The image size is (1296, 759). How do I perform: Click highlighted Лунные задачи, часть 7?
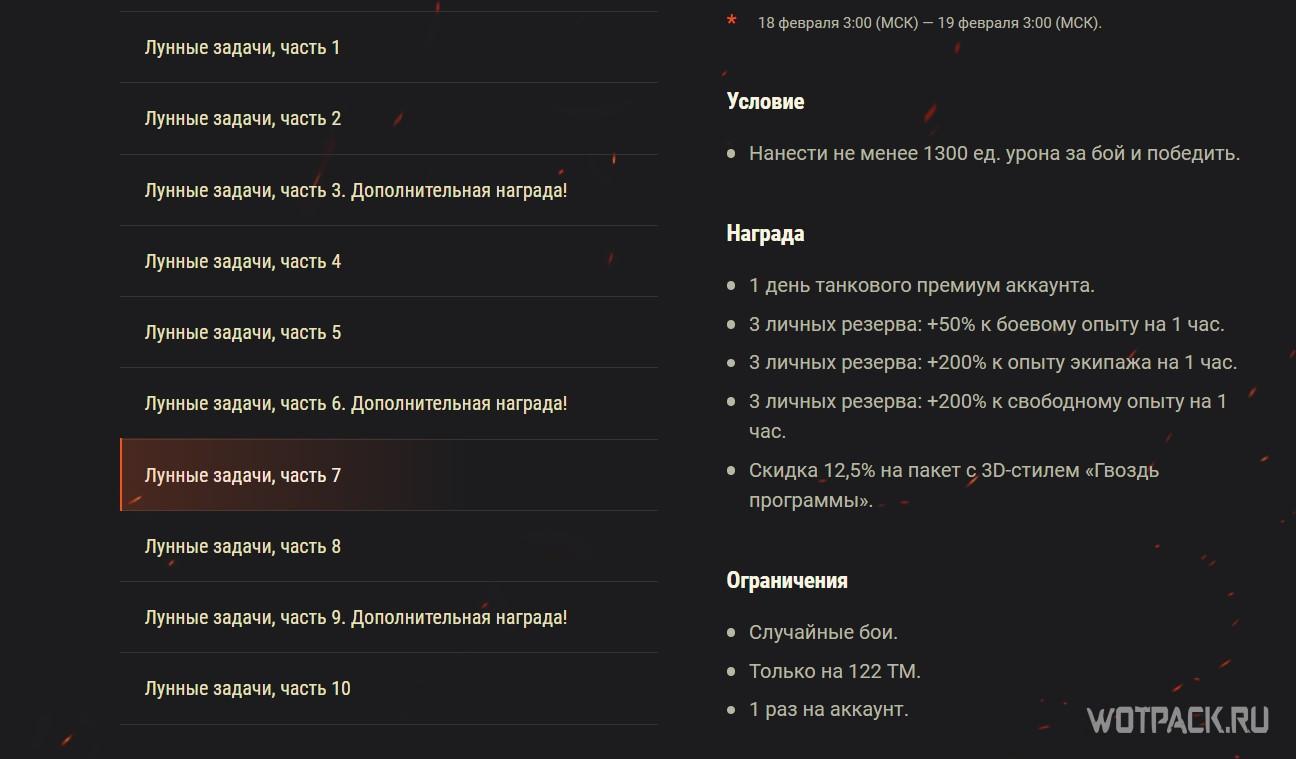tap(388, 475)
